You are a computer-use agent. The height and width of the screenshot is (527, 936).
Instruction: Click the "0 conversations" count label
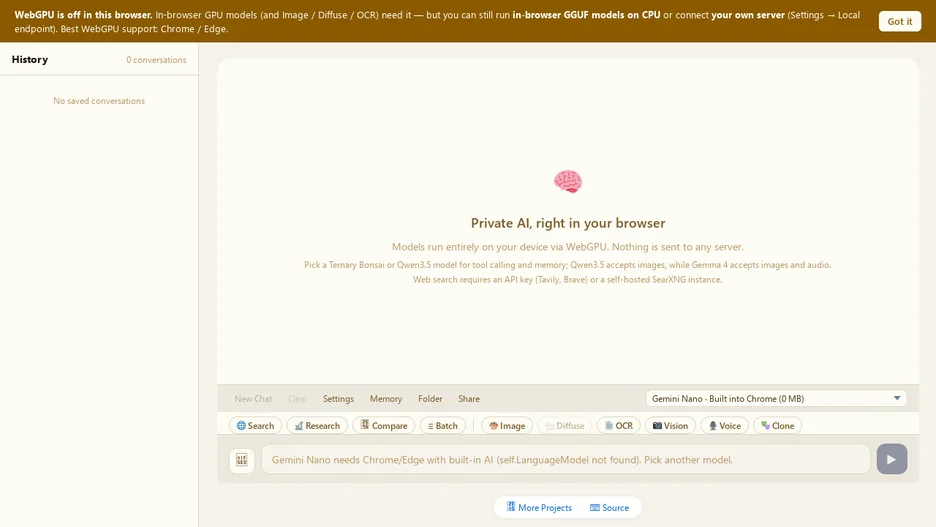coord(156,60)
